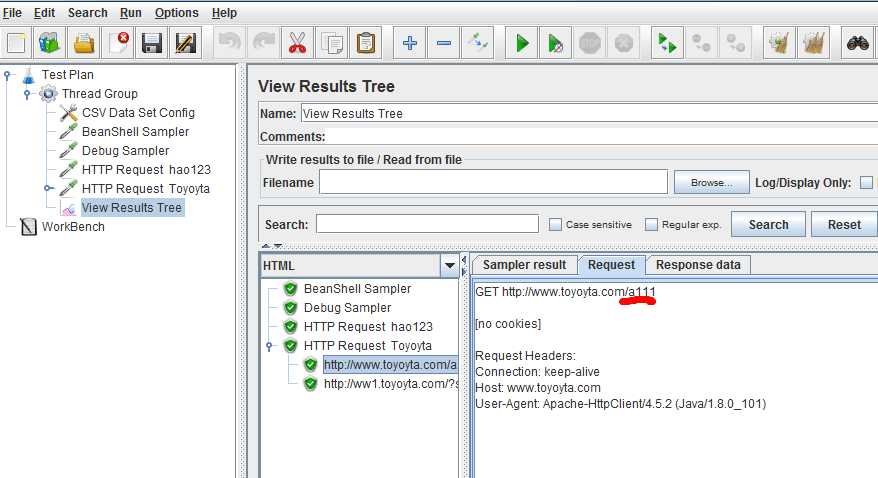Check the Log/Display Only checkbox
The height and width of the screenshot is (478, 878).
(866, 182)
